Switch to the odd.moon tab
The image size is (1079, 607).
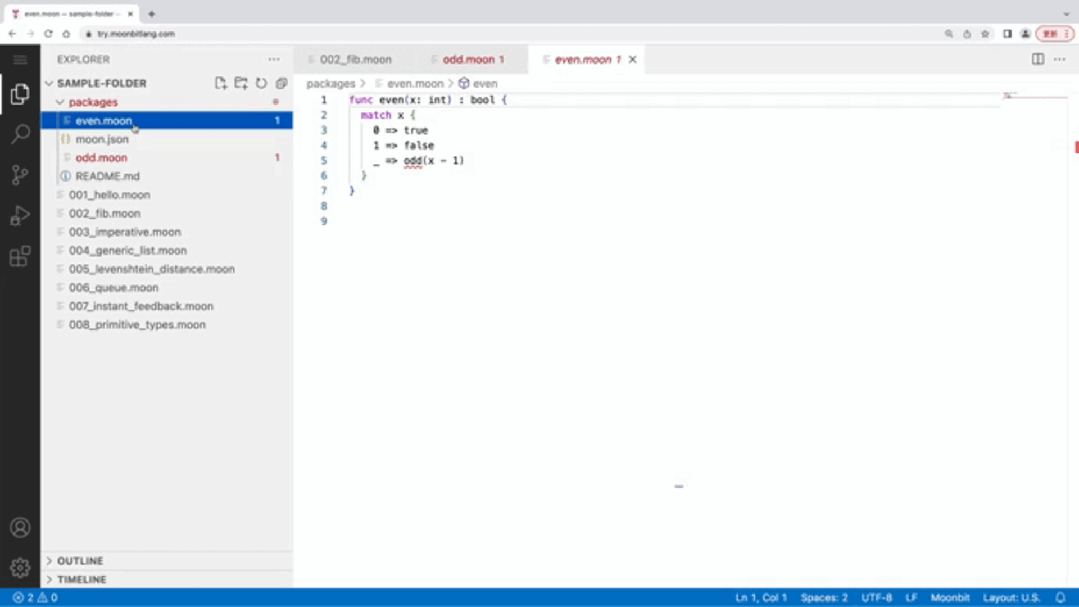click(468, 60)
